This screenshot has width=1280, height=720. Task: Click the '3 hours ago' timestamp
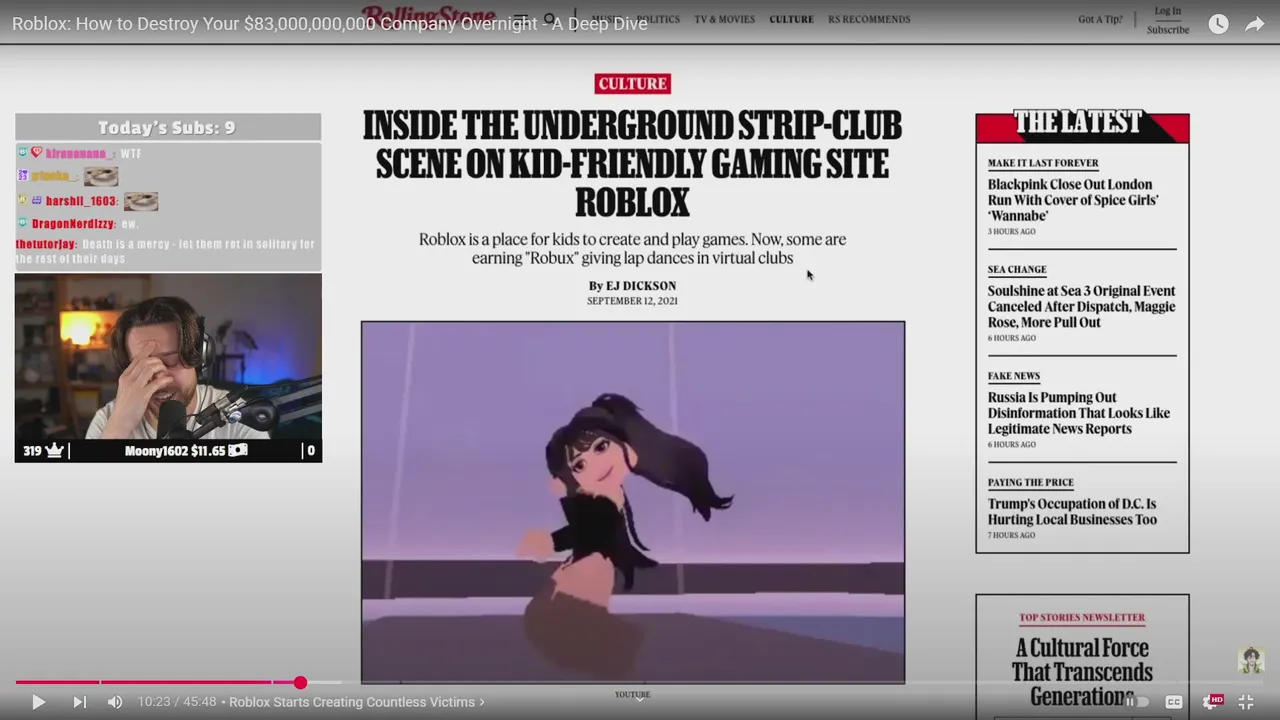click(1012, 232)
